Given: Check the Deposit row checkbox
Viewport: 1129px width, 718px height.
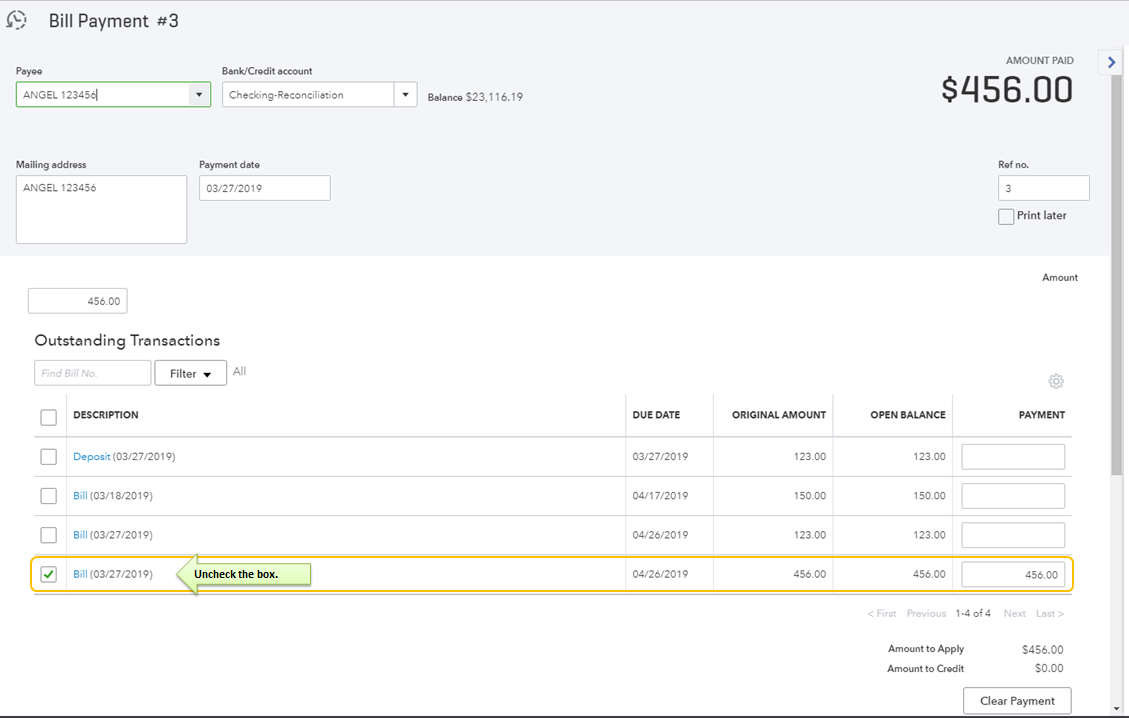Looking at the screenshot, I should (x=49, y=457).
